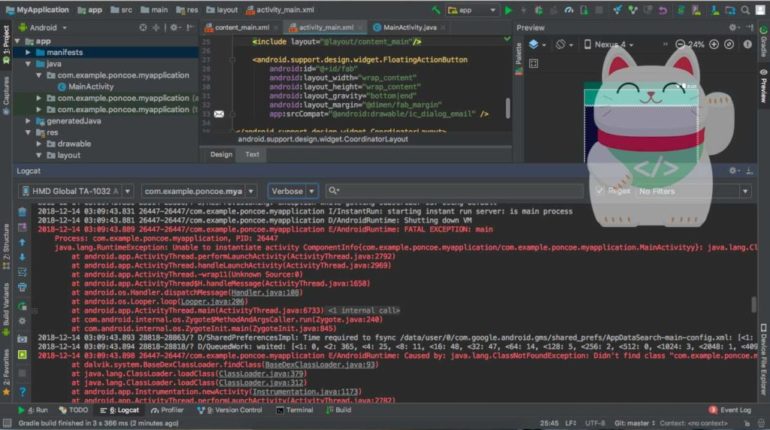Open the HMD Global TA-1032 device dropdown
The width and height of the screenshot is (770, 430).
coord(83,190)
